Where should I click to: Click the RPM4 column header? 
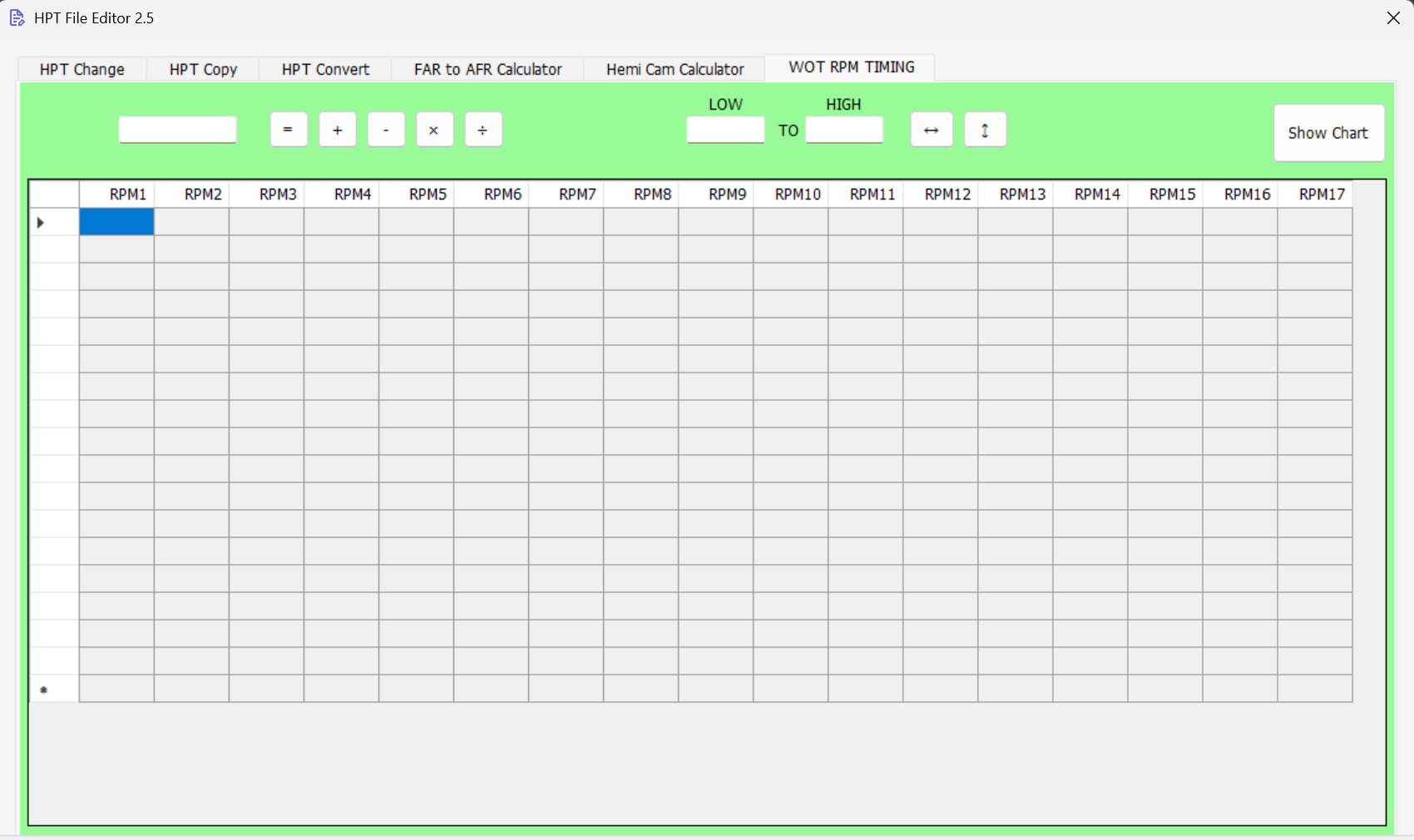coord(341,194)
